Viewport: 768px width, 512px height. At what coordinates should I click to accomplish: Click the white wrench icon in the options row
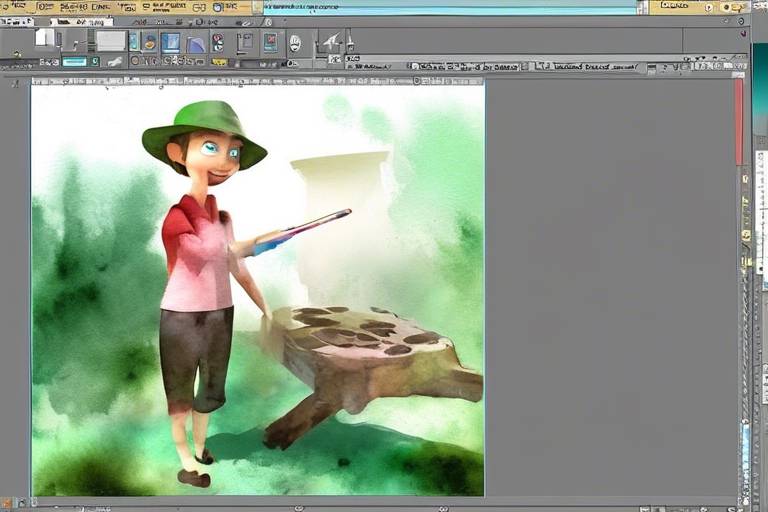[115, 62]
